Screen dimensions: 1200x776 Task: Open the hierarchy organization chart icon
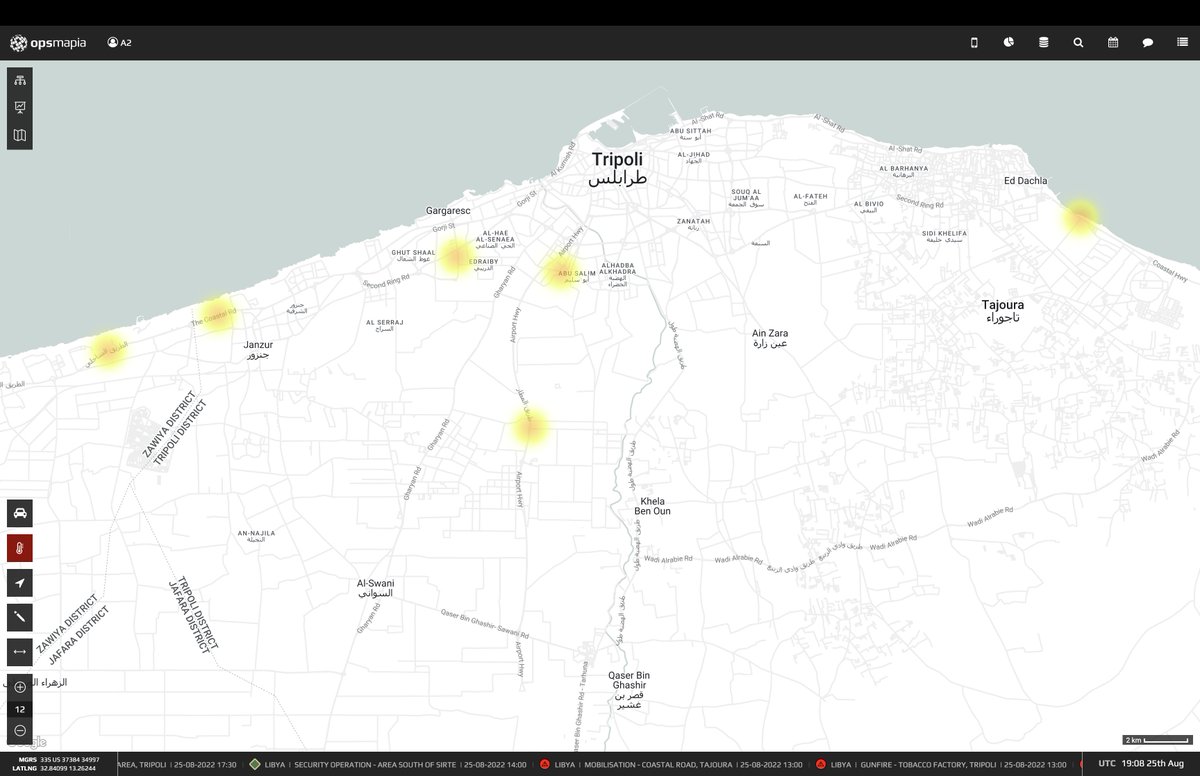[x=20, y=81]
